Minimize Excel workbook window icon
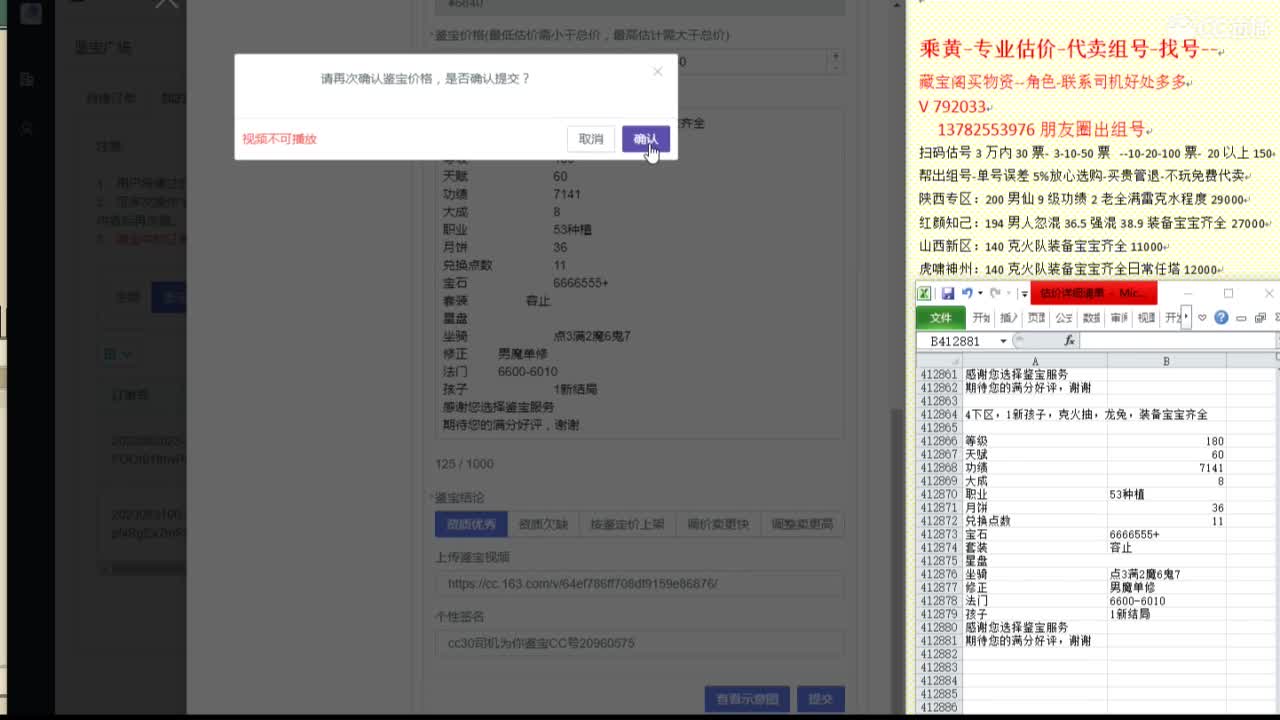The width and height of the screenshot is (1280, 720). pos(1242,318)
